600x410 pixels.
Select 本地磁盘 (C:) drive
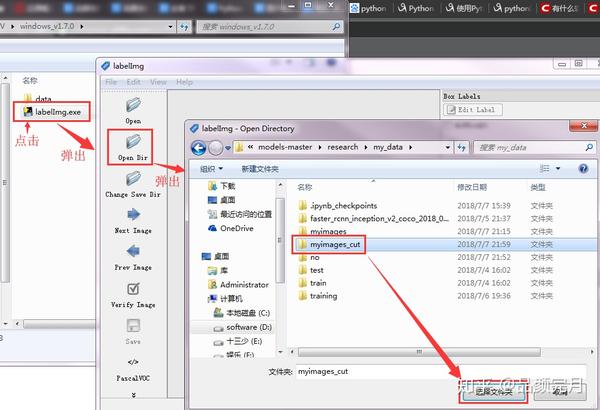tap(242, 313)
